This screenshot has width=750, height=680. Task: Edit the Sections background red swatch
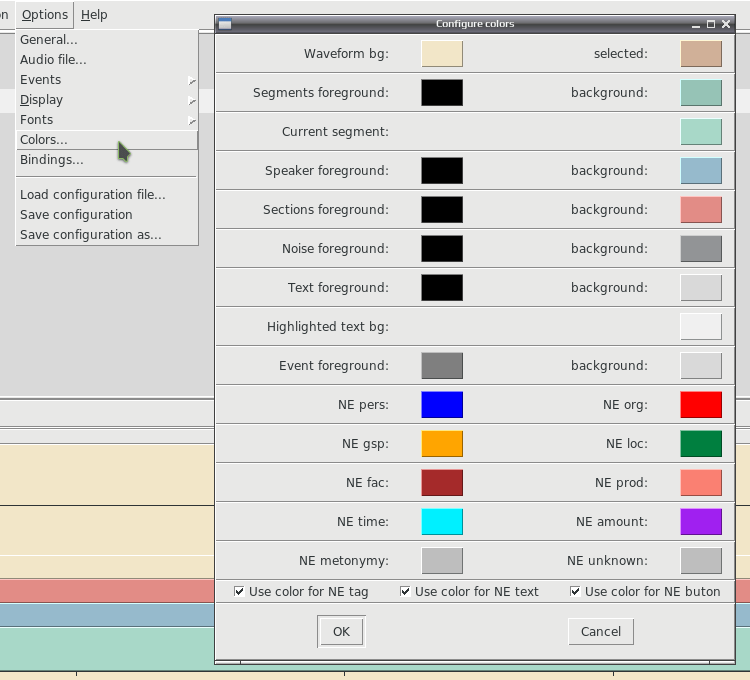[x=701, y=209]
